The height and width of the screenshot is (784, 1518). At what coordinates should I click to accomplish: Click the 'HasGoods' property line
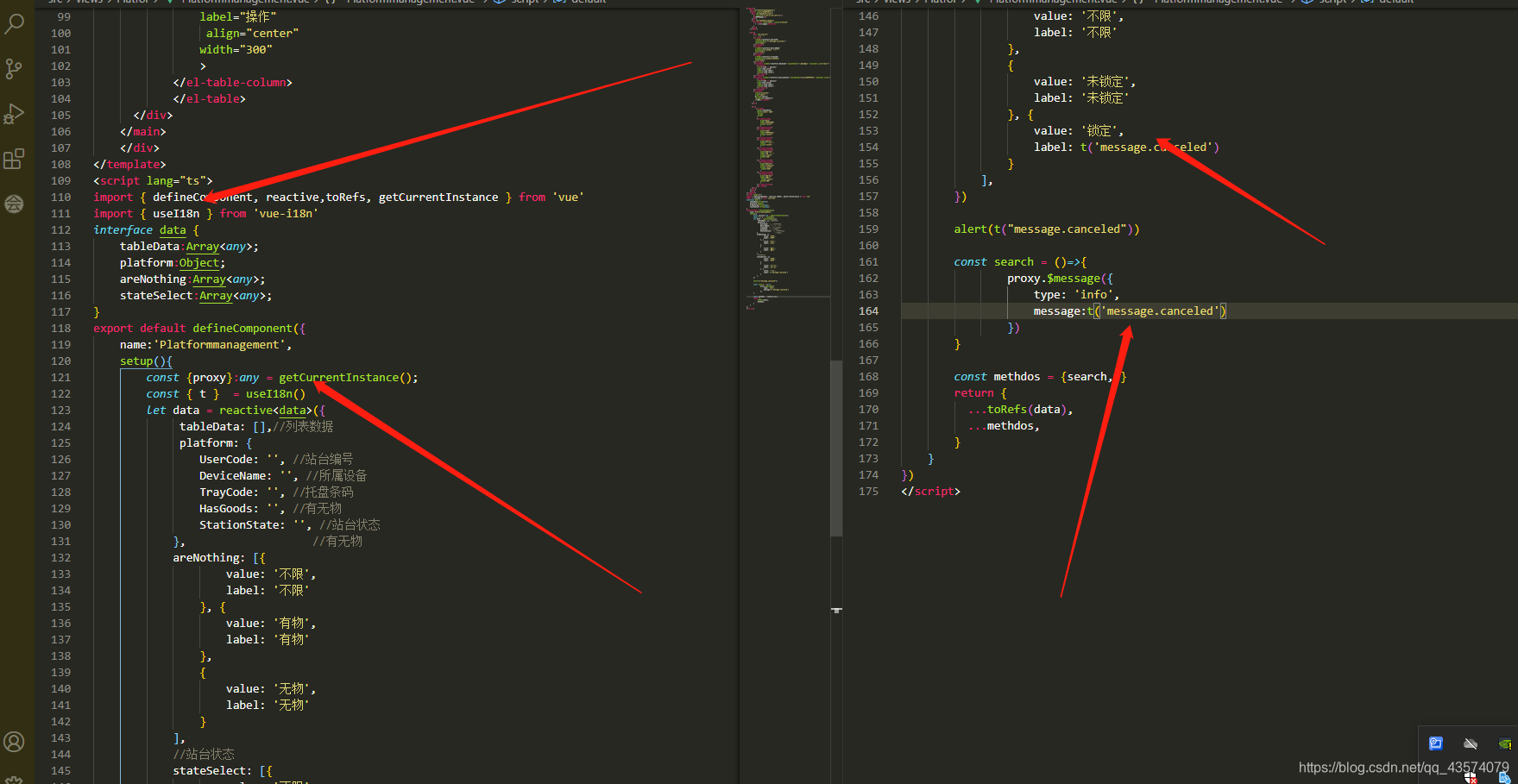[270, 509]
